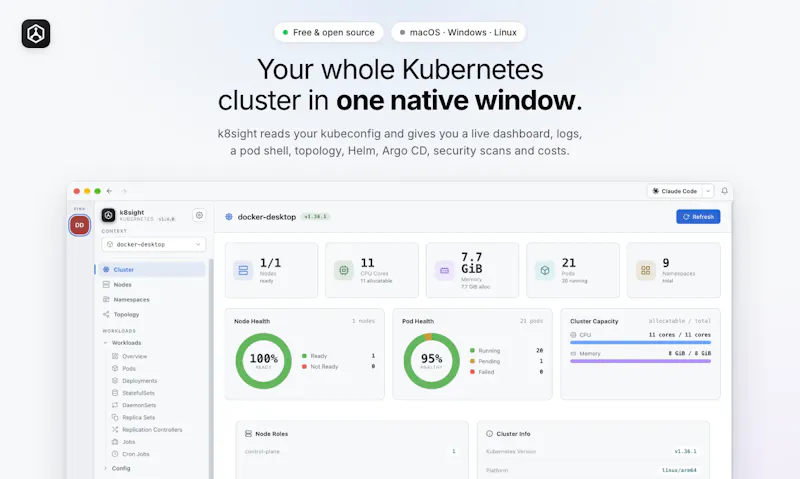Click the Free & open source badge
The width and height of the screenshot is (800, 479).
[329, 32]
